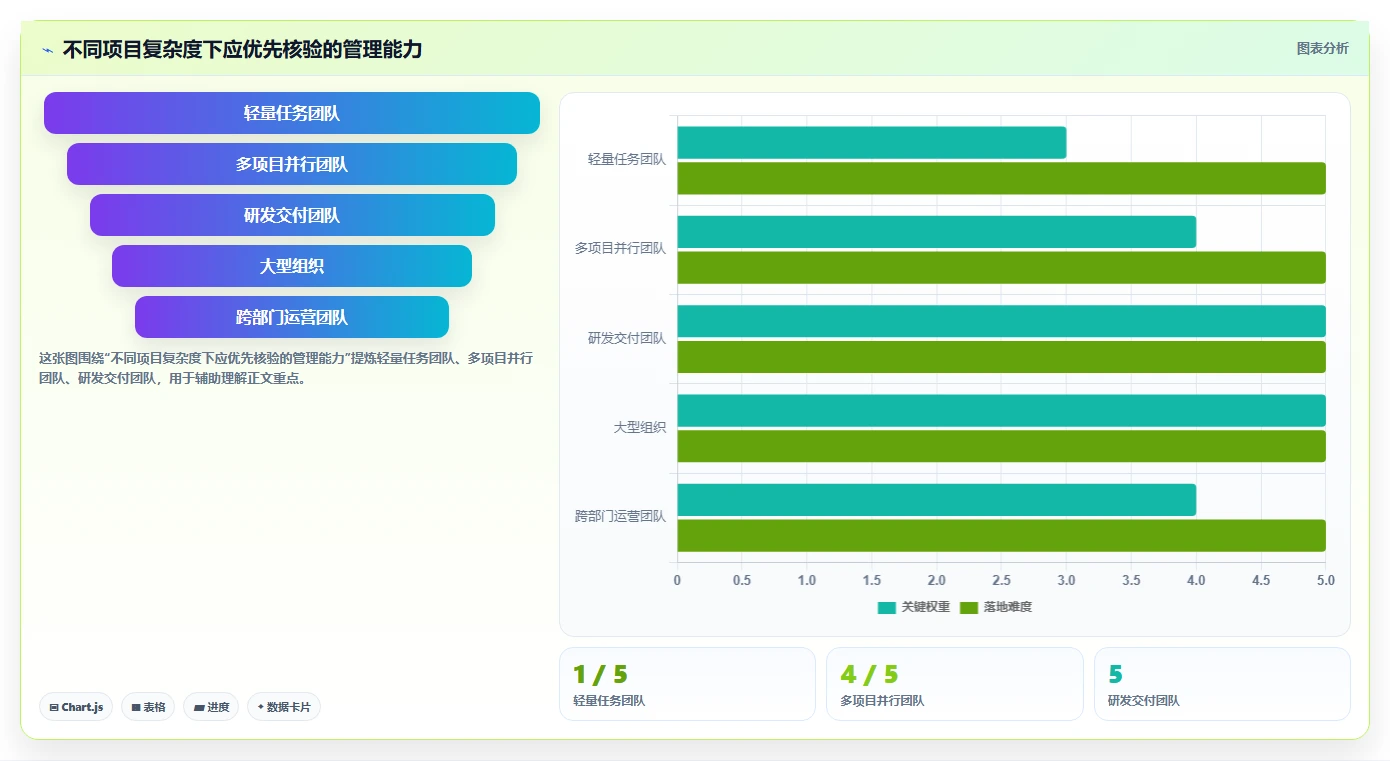Click the 大型组织 y-axis label
Screen dimensions: 1390x761
(640, 427)
